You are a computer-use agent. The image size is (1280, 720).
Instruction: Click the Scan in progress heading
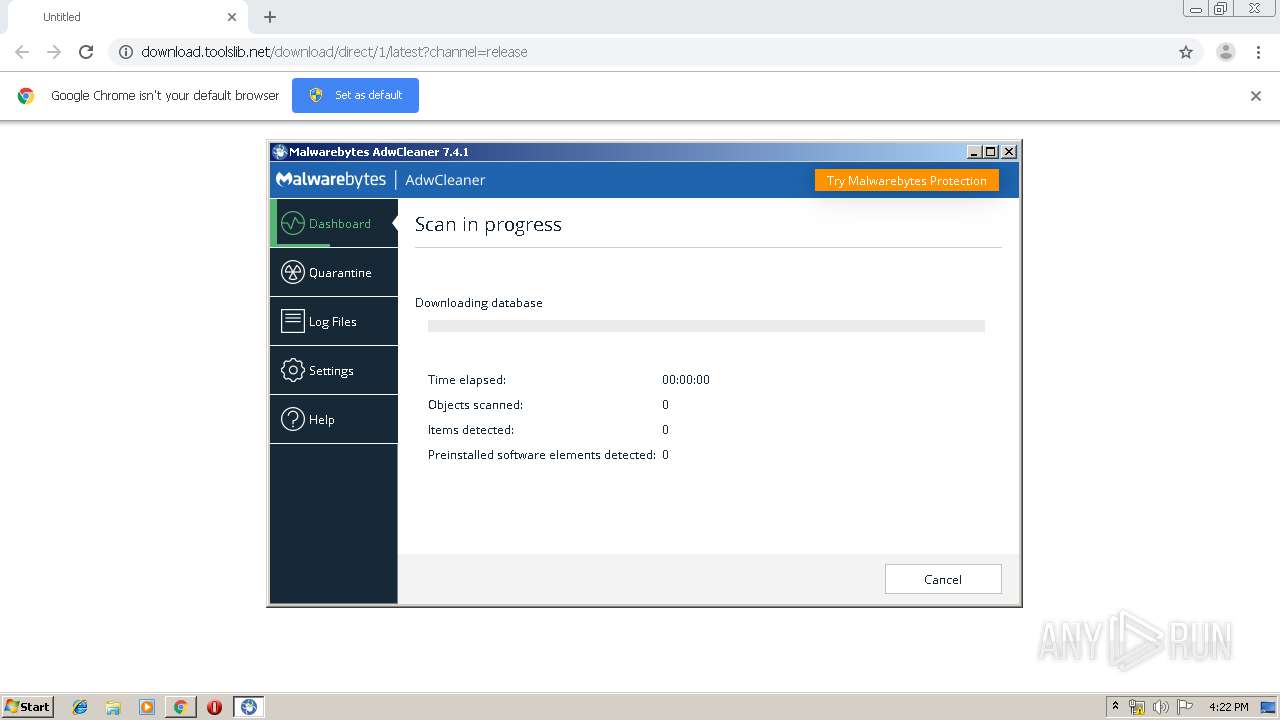click(488, 224)
